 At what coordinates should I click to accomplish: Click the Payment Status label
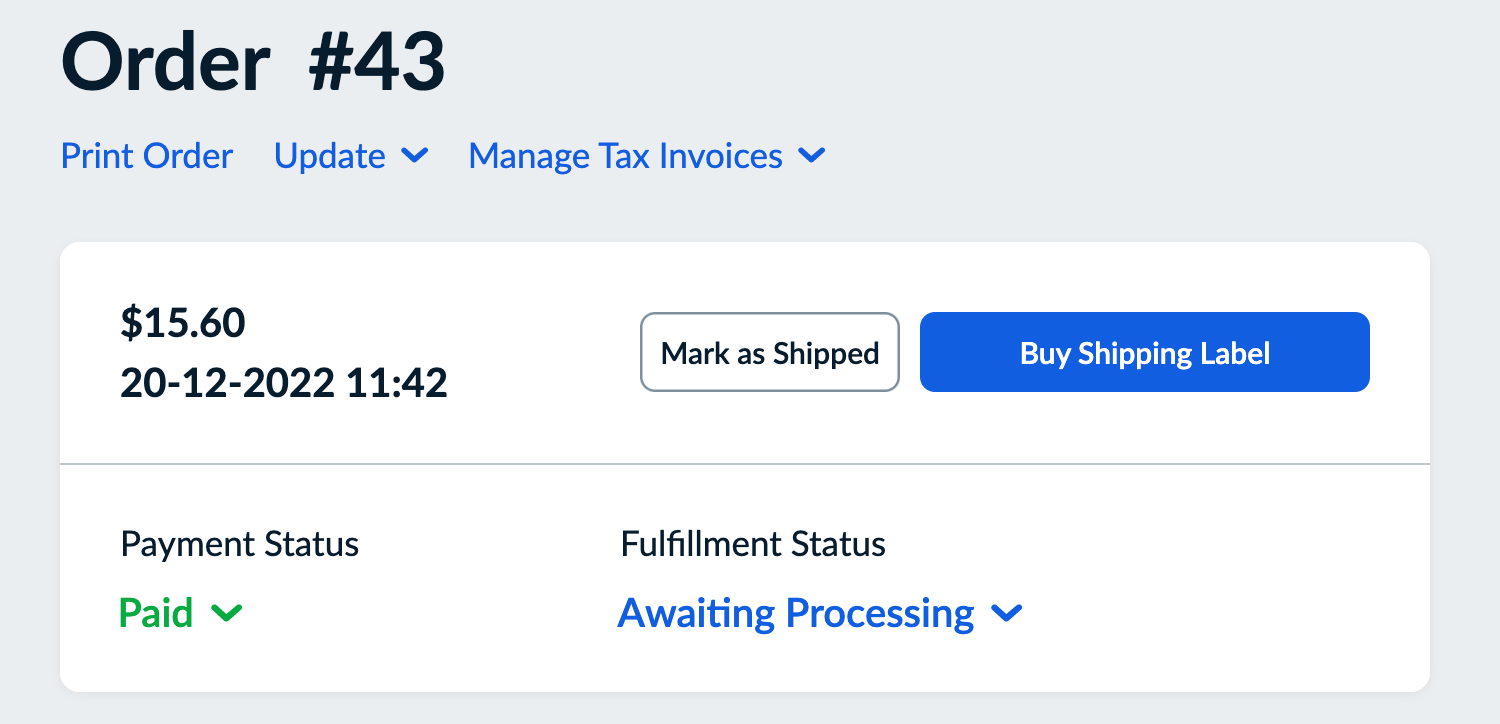coord(240,544)
